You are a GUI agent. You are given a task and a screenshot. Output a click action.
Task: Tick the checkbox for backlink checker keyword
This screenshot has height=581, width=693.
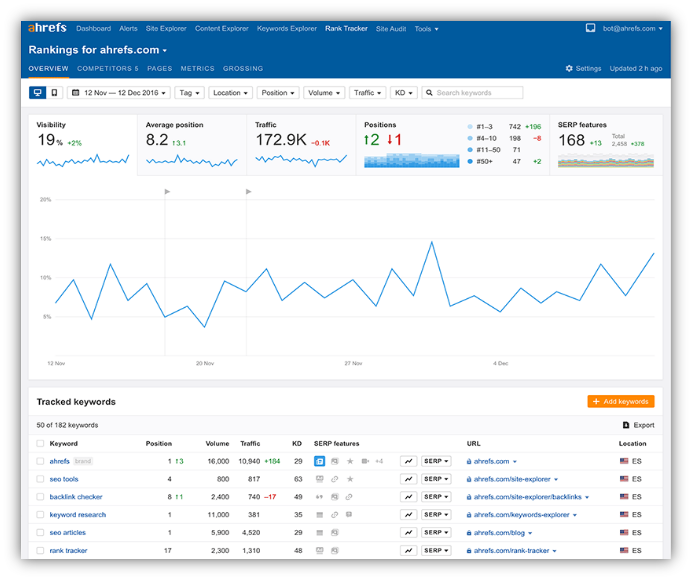[x=40, y=497]
